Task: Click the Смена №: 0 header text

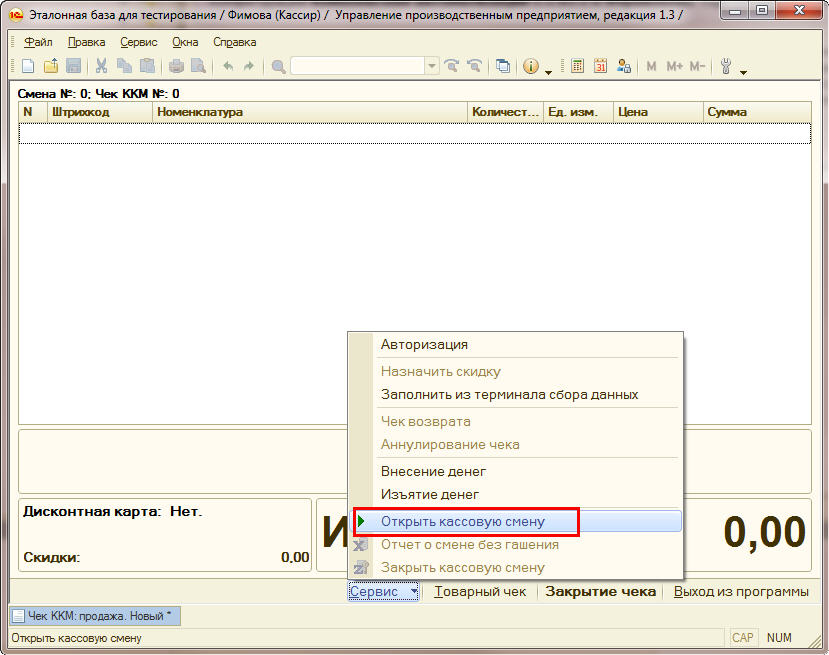Action: 53,94
